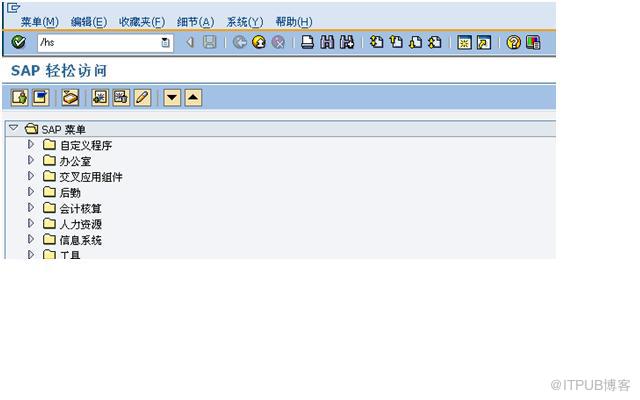Expand the 人力资源 folder
Image resolution: width=640 pixels, height=400 pixels.
pos(31,223)
